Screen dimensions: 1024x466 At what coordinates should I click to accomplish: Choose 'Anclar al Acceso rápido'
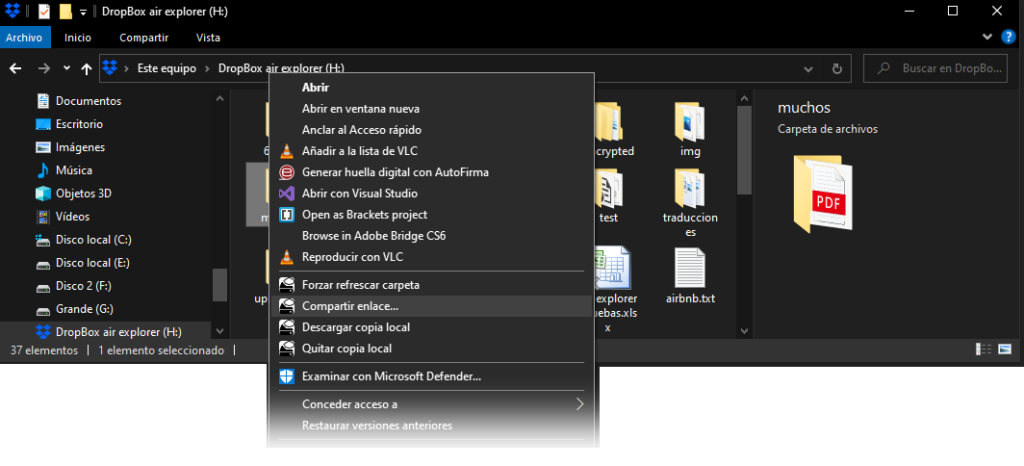(432, 130)
